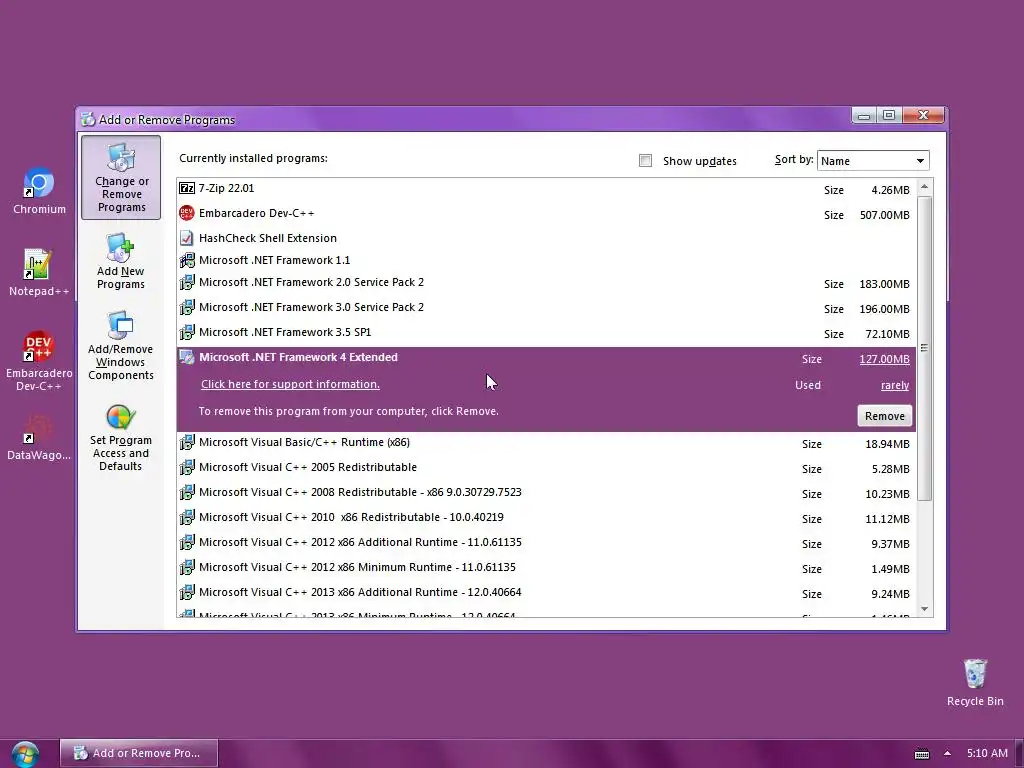
Task: Enable the Show updates checkbox
Action: (645, 161)
